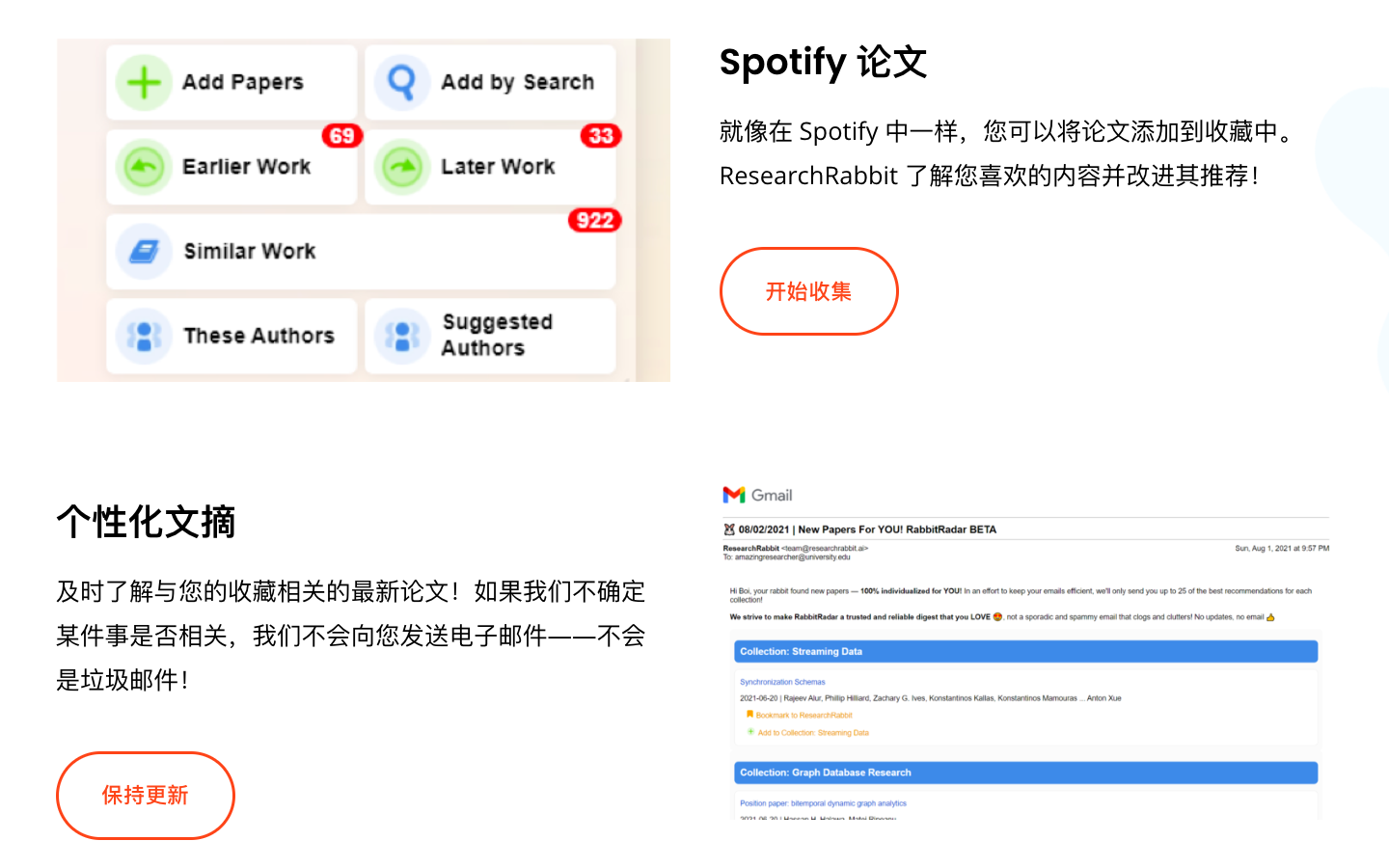Open Suggested Authors via its people icon
1389x868 pixels.
click(401, 336)
